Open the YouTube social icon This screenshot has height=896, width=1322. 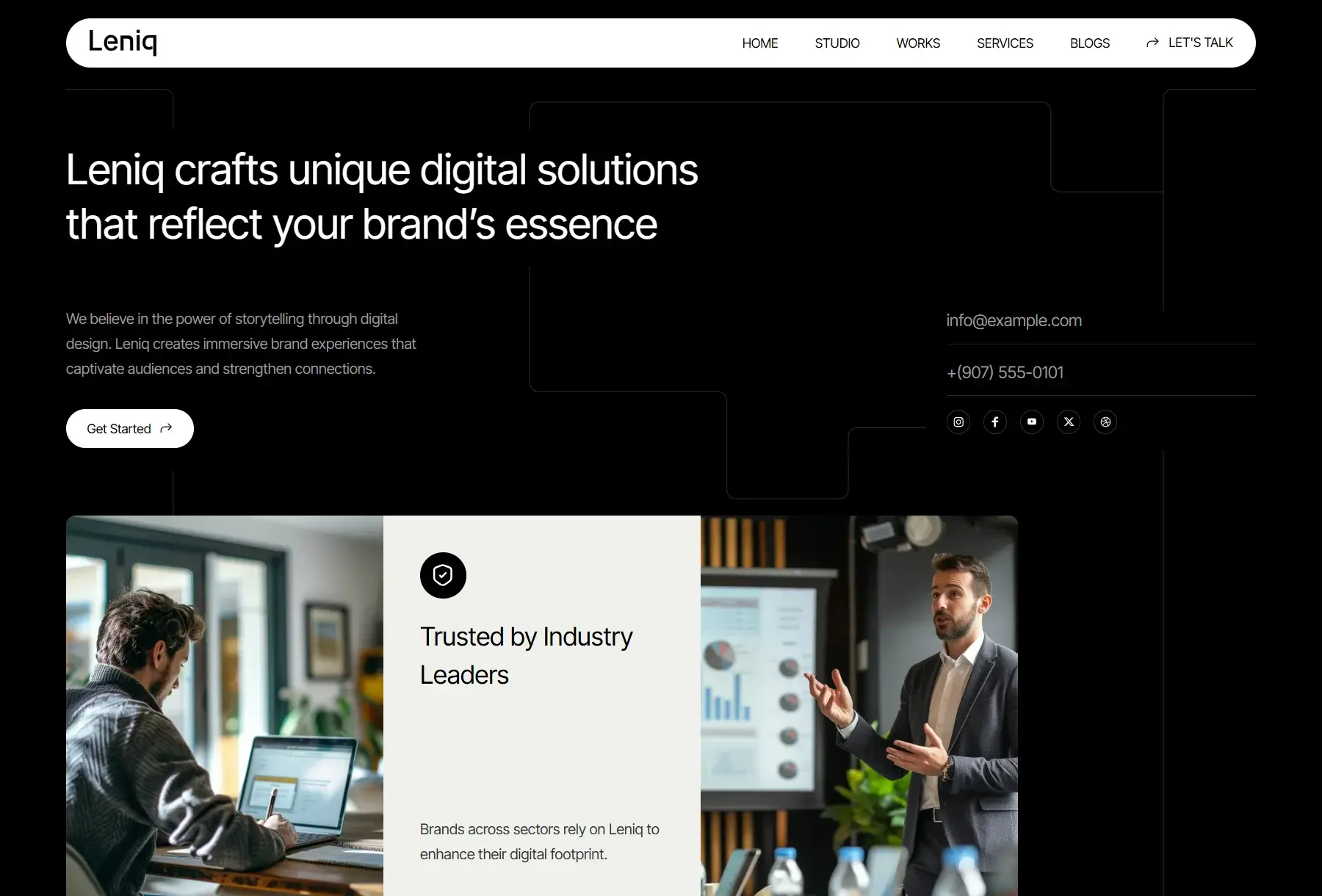tap(1032, 422)
